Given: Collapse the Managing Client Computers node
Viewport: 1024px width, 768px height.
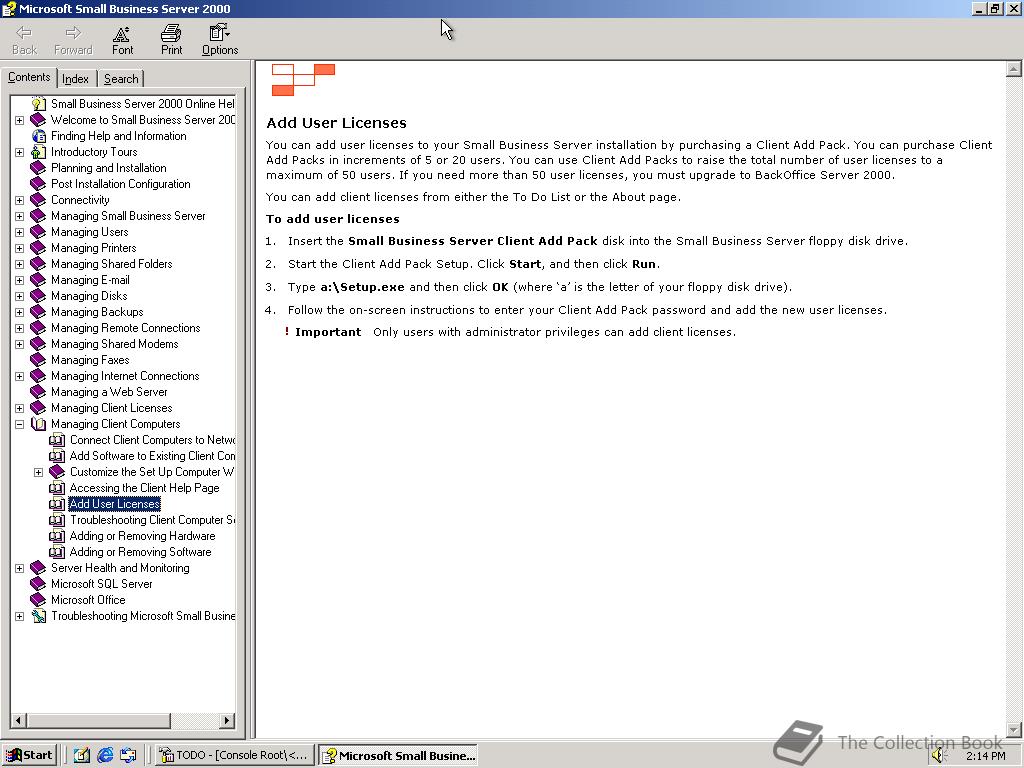Looking at the screenshot, I should pyautogui.click(x=20, y=424).
